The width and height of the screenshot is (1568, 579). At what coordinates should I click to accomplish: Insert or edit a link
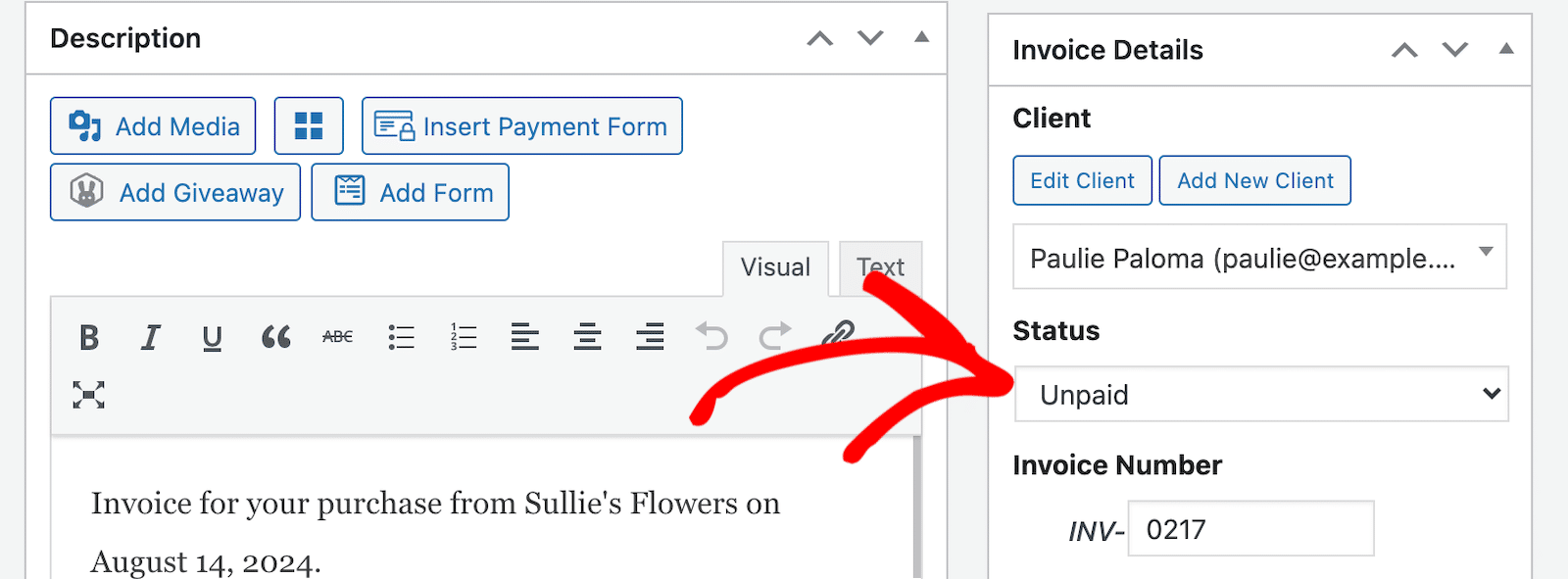pos(837,335)
